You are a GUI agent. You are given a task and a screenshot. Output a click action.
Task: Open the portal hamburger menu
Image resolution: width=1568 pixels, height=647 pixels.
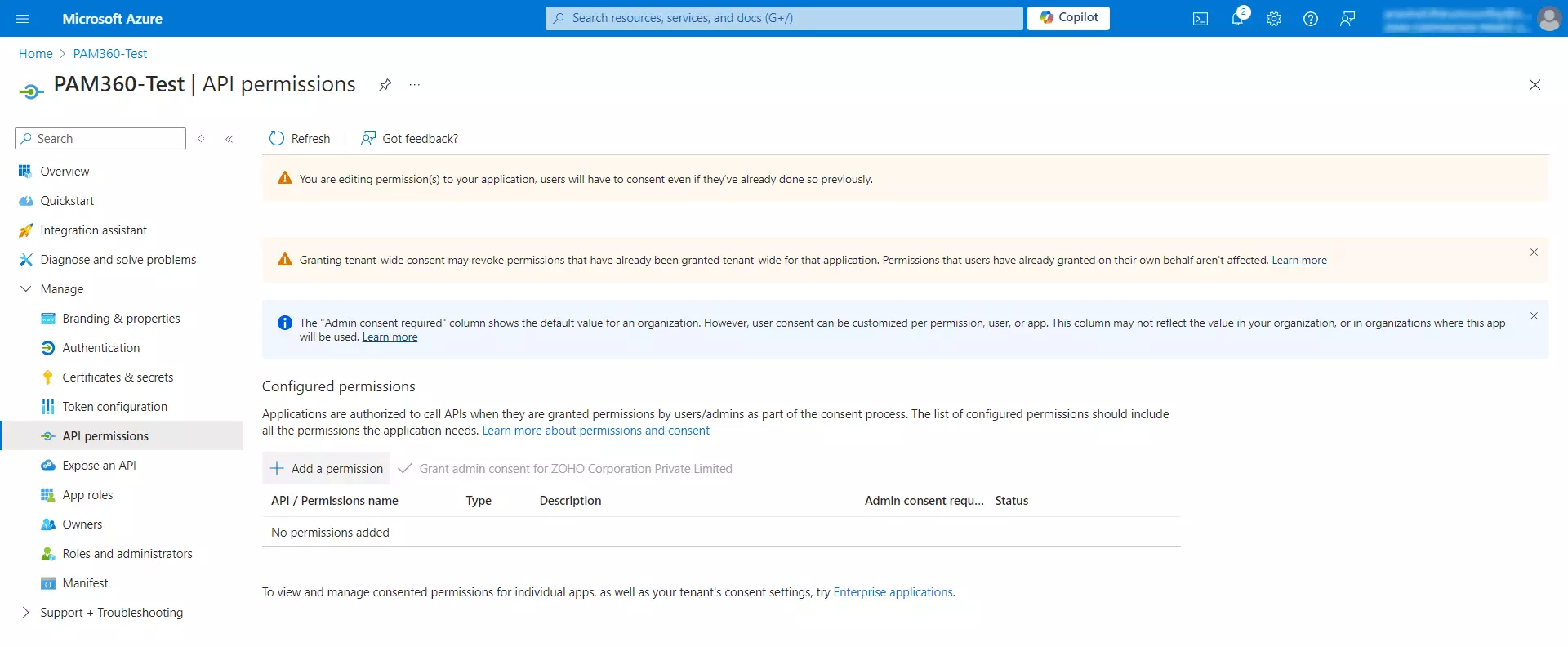tap(22, 18)
